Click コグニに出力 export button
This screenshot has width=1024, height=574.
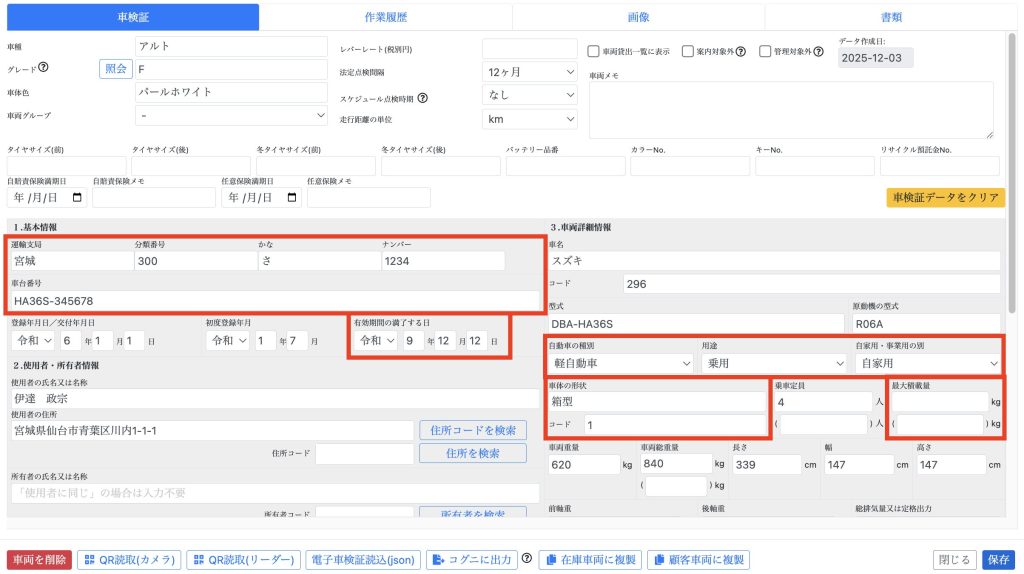tap(472, 560)
